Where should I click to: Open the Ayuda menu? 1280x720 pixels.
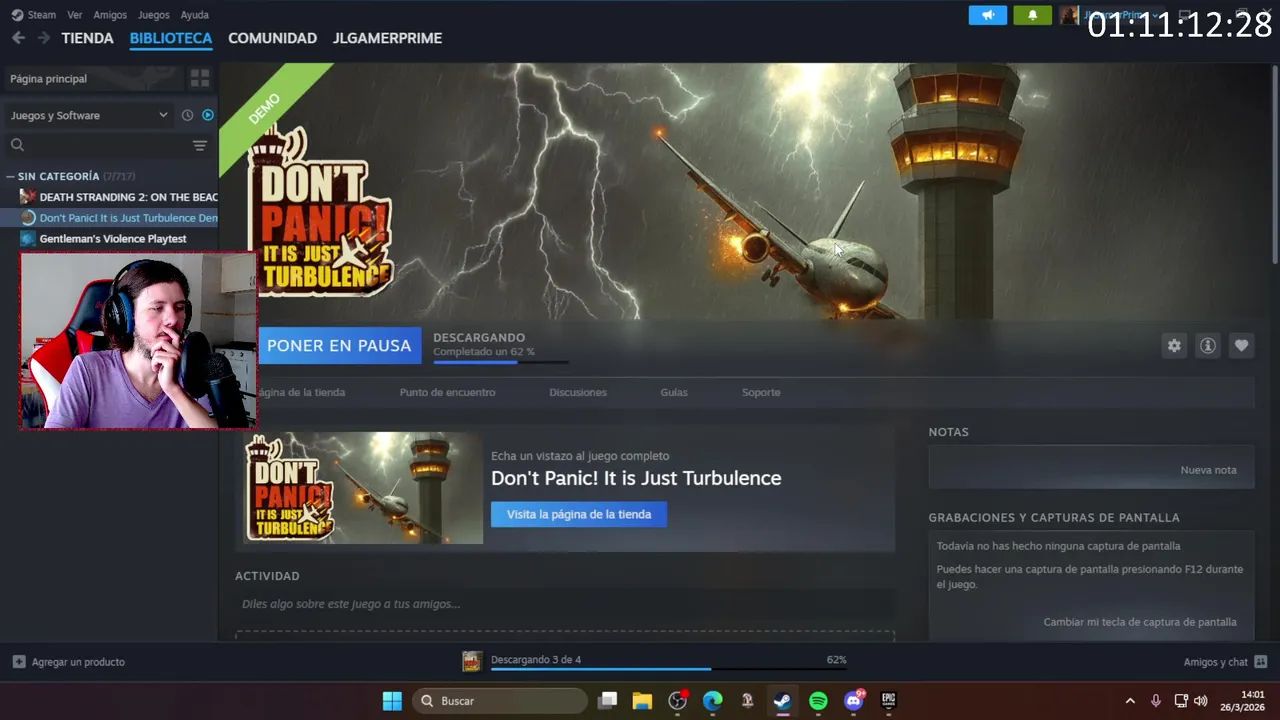click(194, 15)
